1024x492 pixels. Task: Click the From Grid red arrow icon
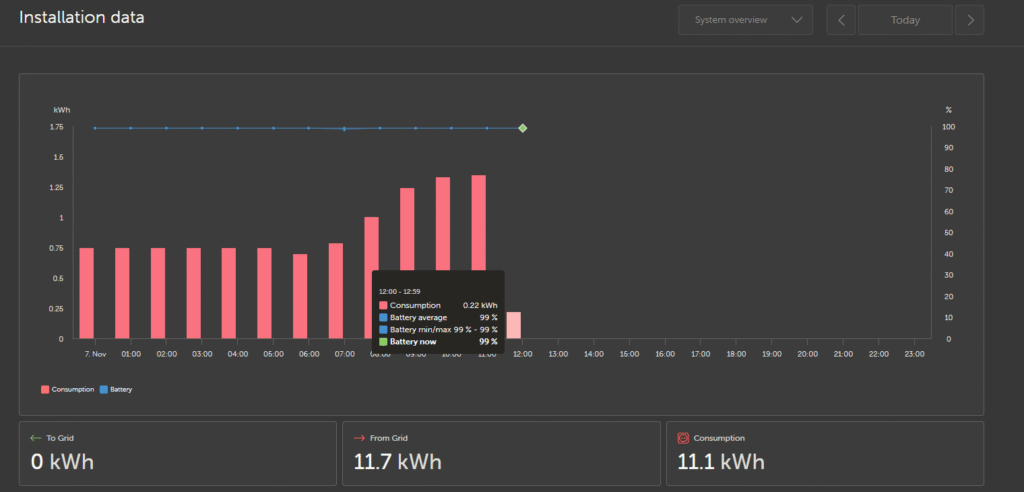[360, 438]
